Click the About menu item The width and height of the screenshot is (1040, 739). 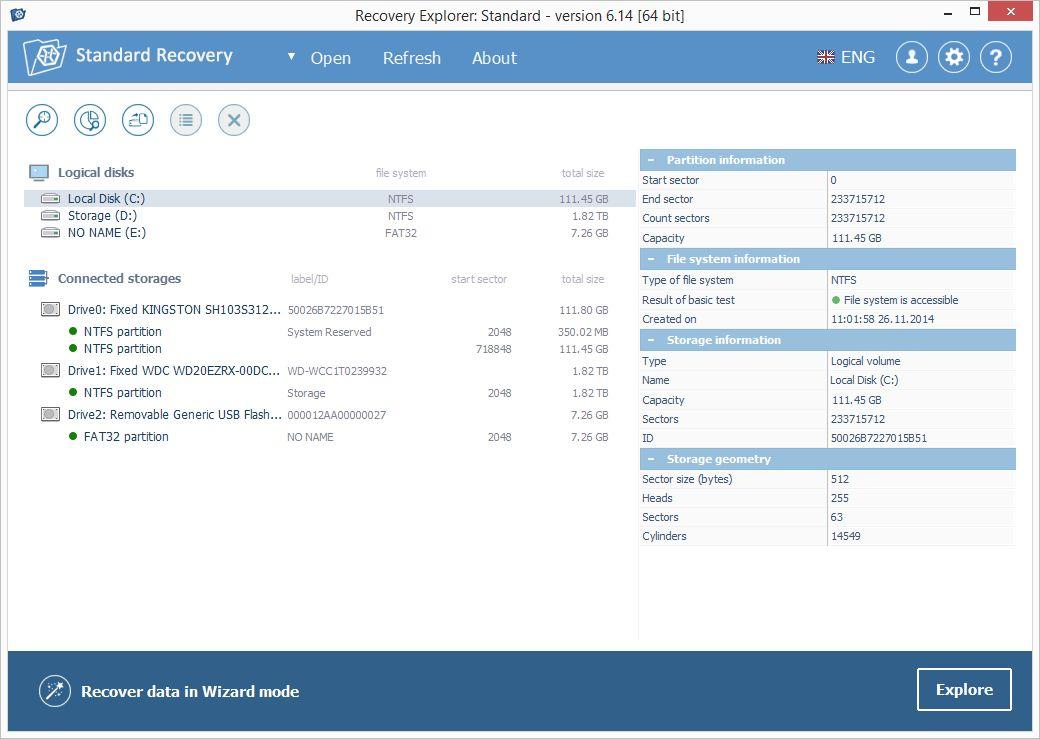pos(494,58)
